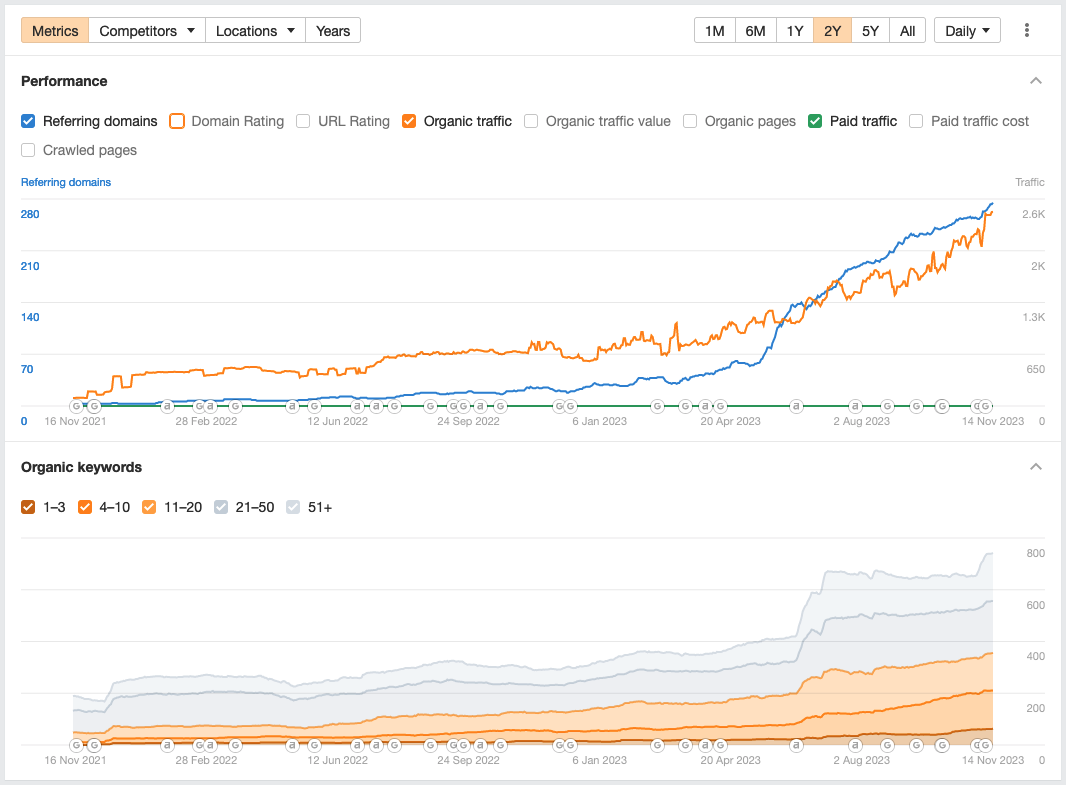Select the 5Y time range button
1066x785 pixels.
click(x=870, y=31)
